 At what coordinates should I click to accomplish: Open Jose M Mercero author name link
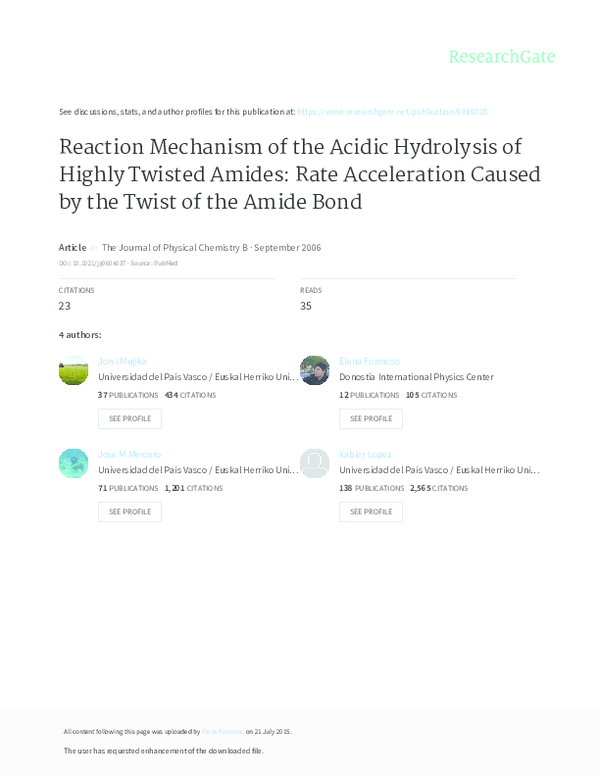tap(129, 454)
